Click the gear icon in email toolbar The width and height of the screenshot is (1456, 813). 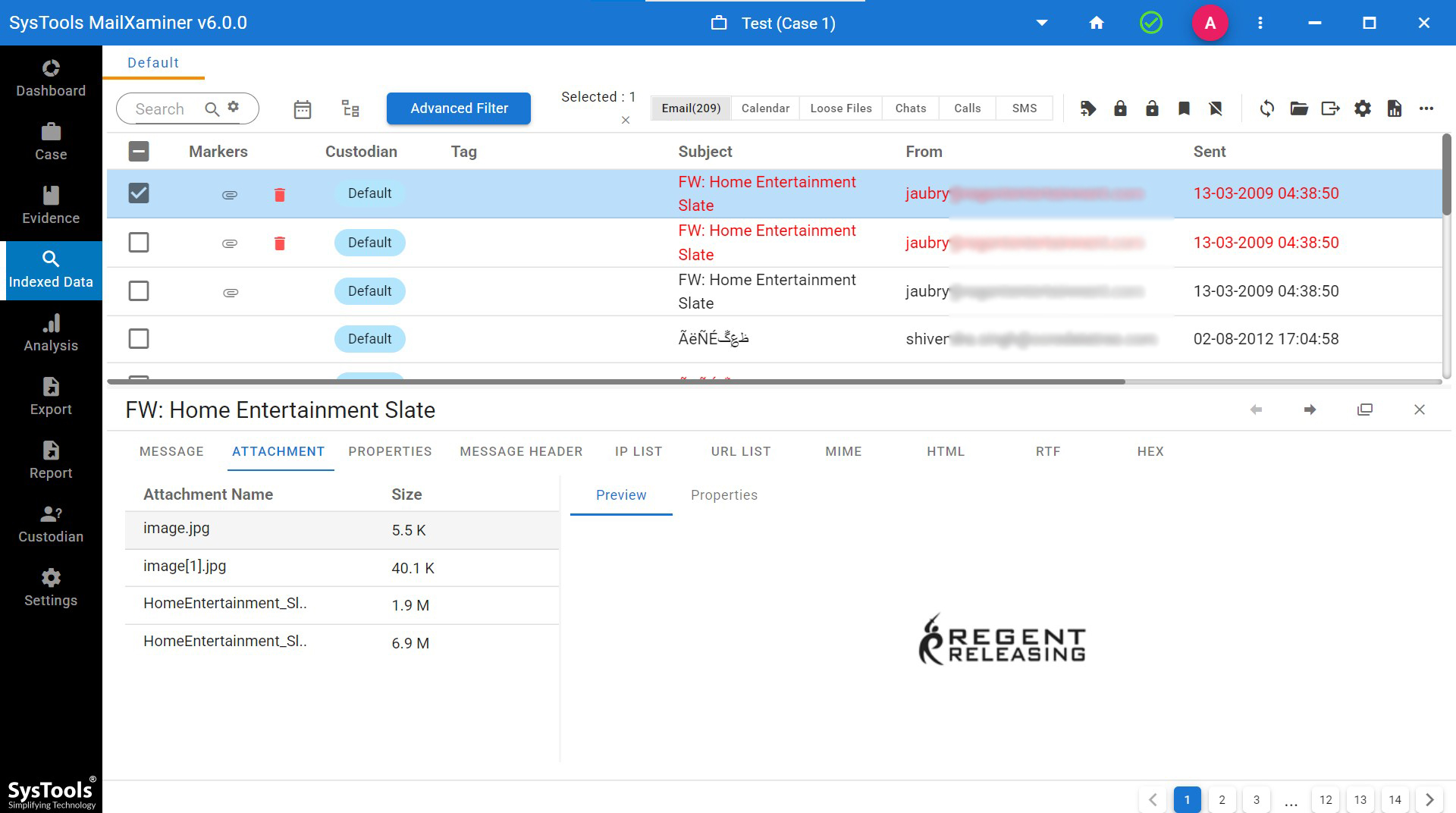coord(1363,108)
